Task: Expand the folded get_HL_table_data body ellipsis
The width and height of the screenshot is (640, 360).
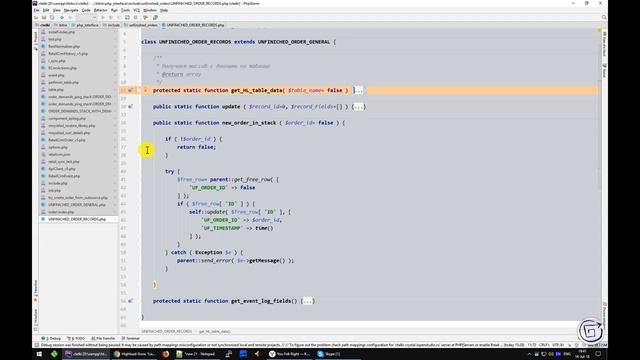Action: click(358, 90)
